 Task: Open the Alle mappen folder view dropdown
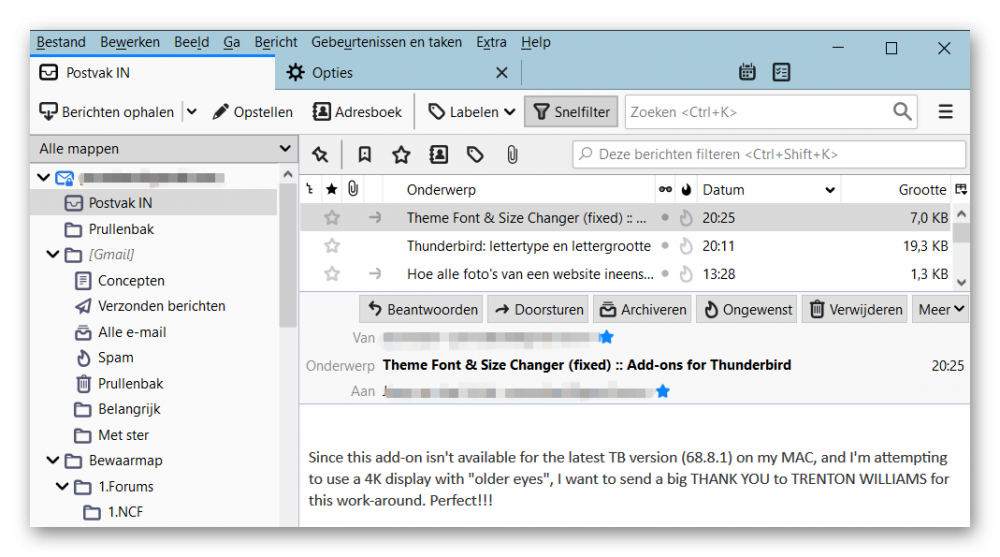coord(165,149)
